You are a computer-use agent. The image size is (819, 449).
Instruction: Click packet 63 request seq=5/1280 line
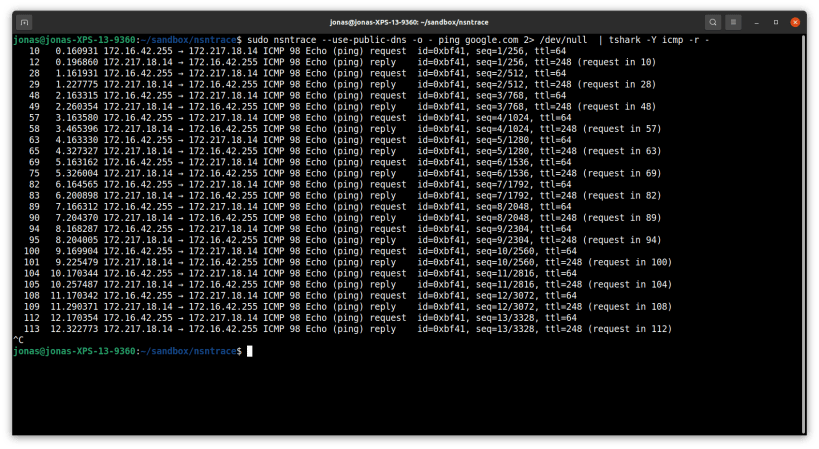[x=300, y=140]
